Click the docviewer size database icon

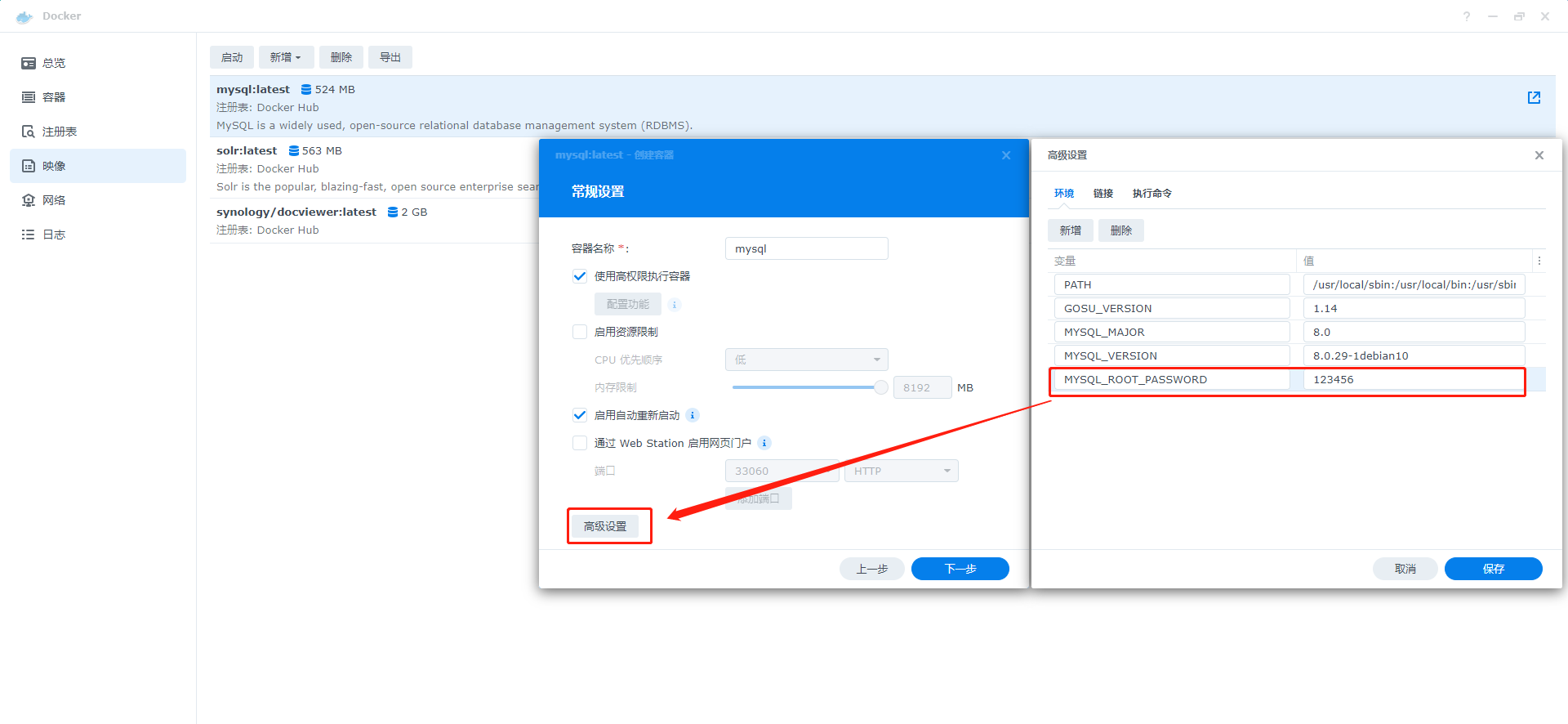click(393, 212)
